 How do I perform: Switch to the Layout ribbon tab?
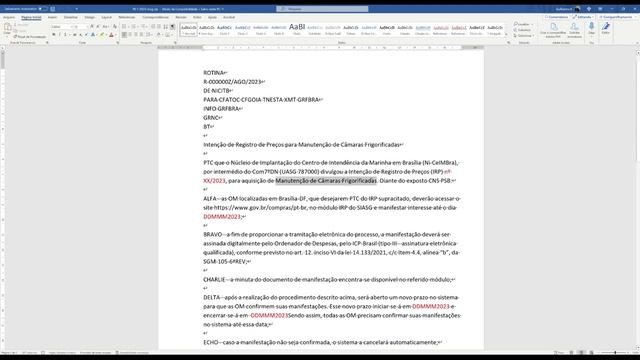tap(106, 18)
